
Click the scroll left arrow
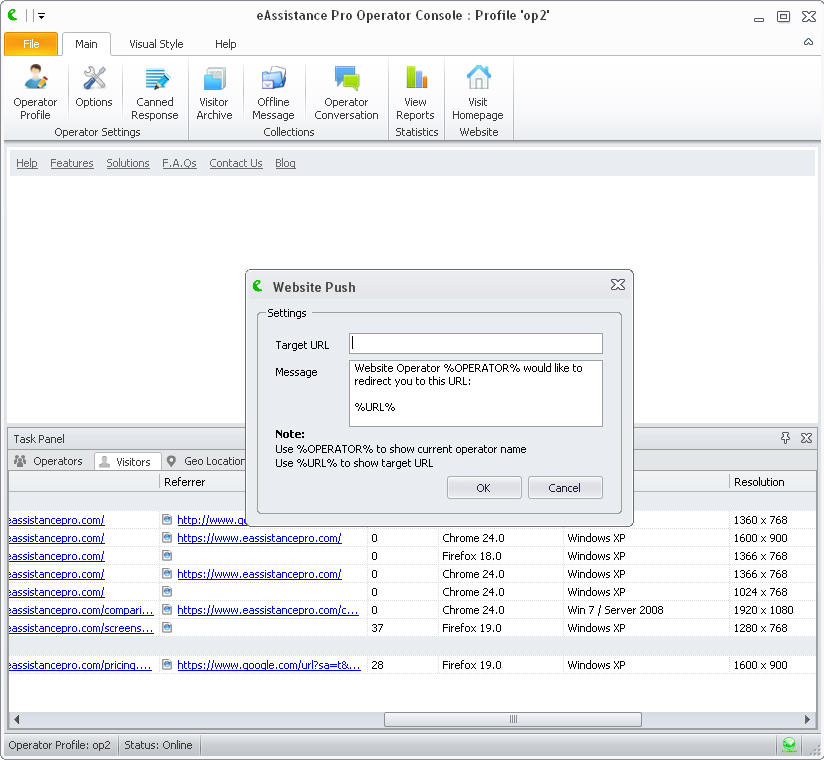[x=17, y=719]
